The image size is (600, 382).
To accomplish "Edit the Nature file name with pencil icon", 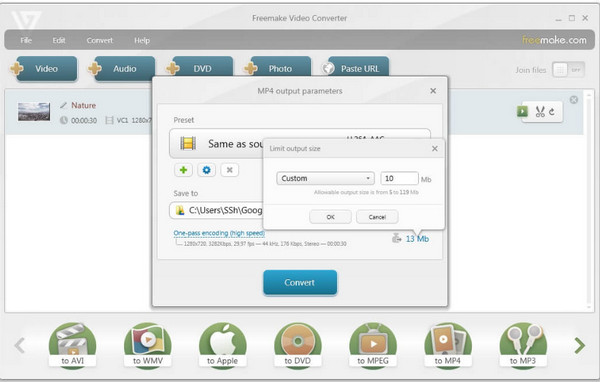I will pyautogui.click(x=64, y=105).
